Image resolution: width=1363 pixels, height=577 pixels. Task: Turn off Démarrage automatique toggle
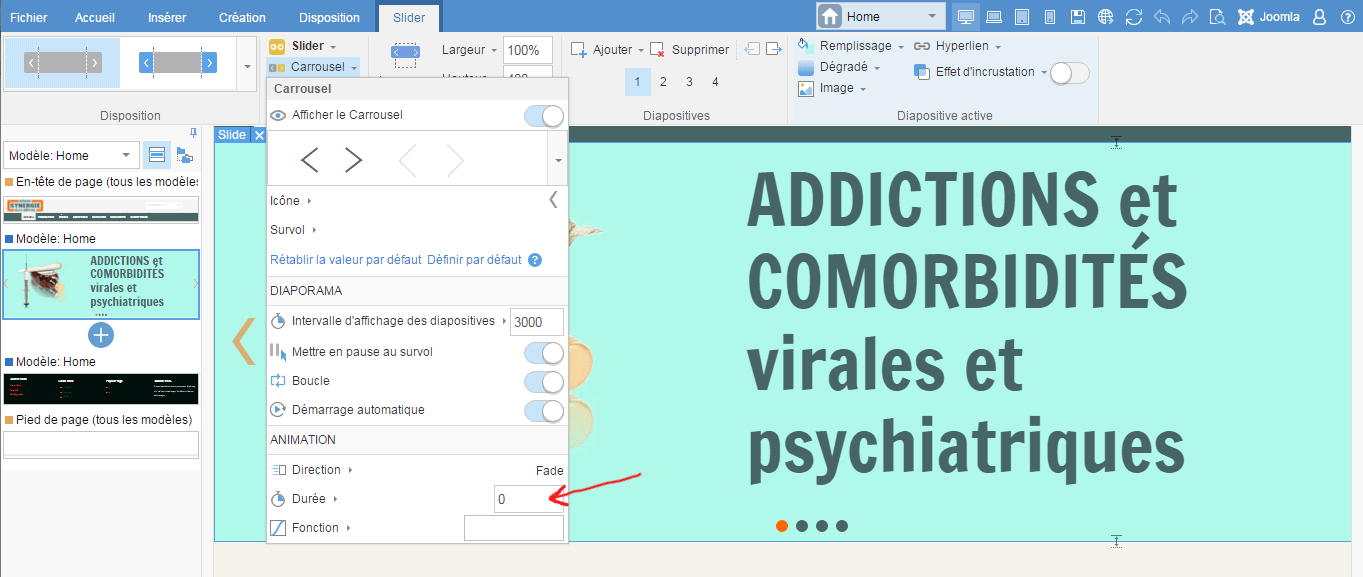tap(544, 410)
